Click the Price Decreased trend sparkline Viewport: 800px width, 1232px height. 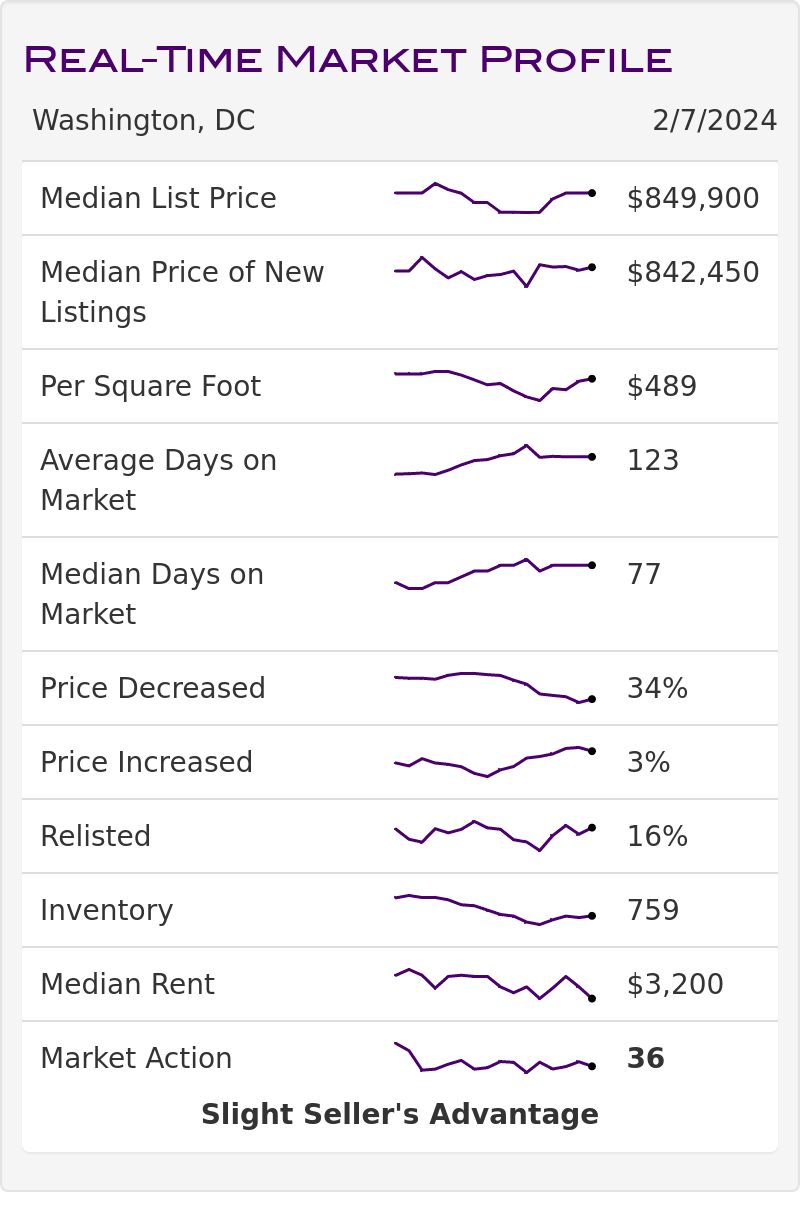click(494, 688)
